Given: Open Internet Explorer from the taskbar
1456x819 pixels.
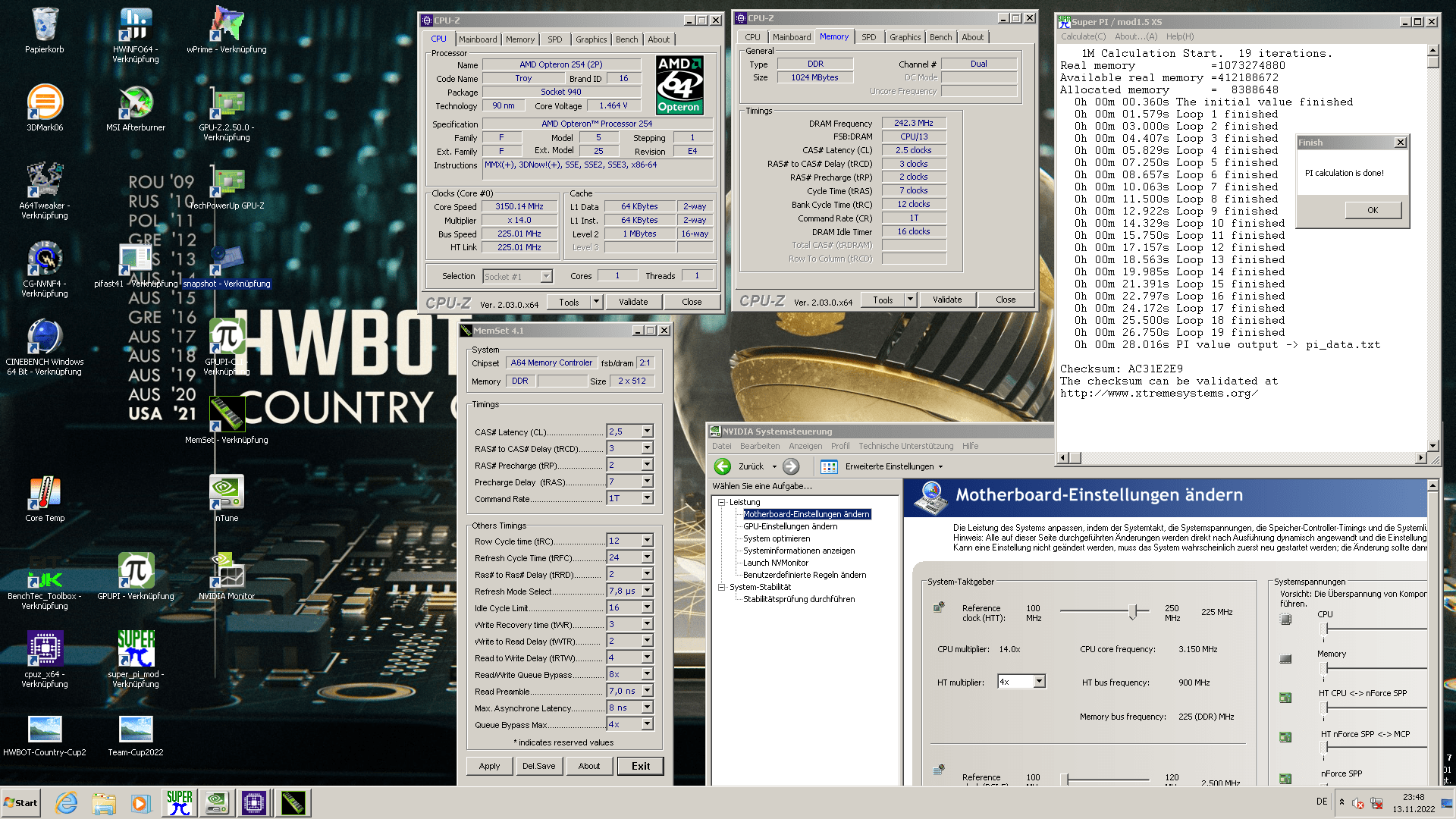Looking at the screenshot, I should pos(67,803).
